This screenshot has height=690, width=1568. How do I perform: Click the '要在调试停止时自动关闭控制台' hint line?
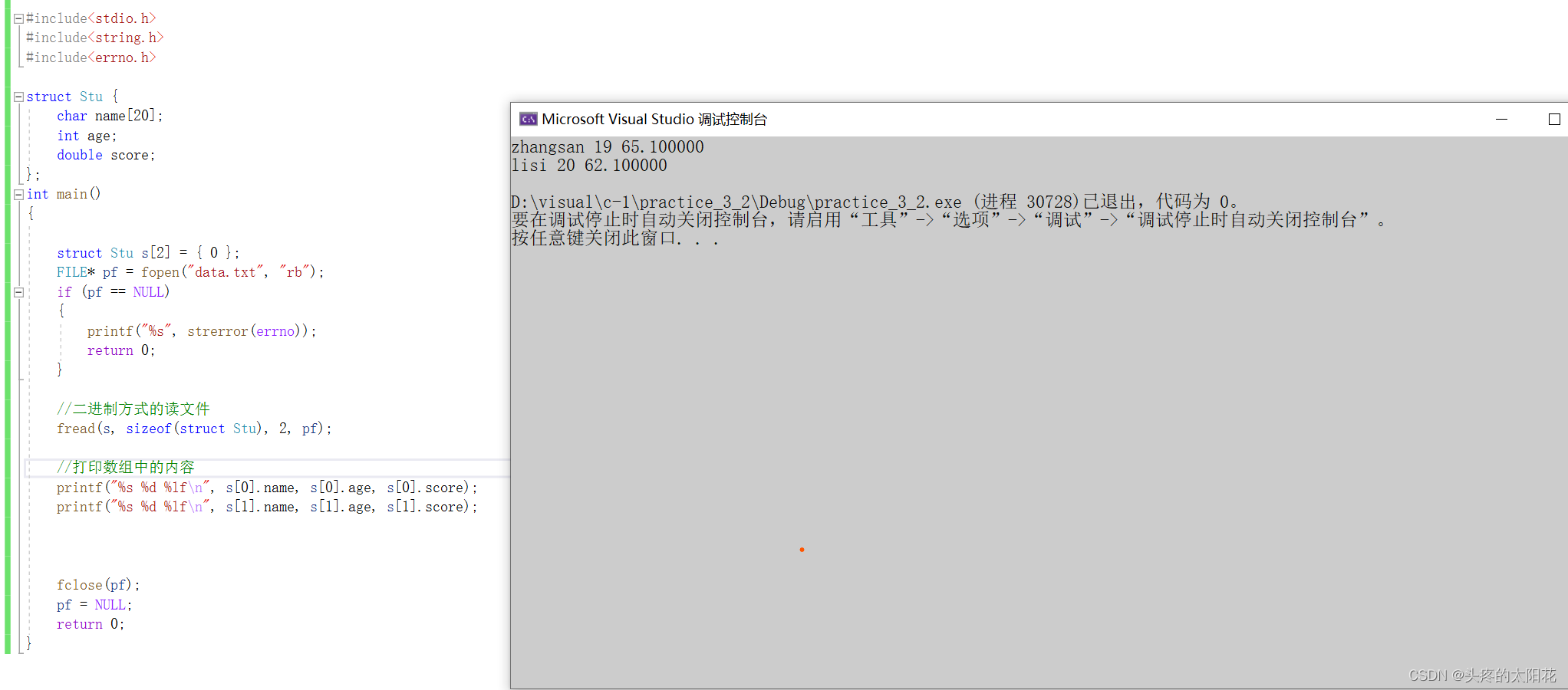click(x=949, y=220)
